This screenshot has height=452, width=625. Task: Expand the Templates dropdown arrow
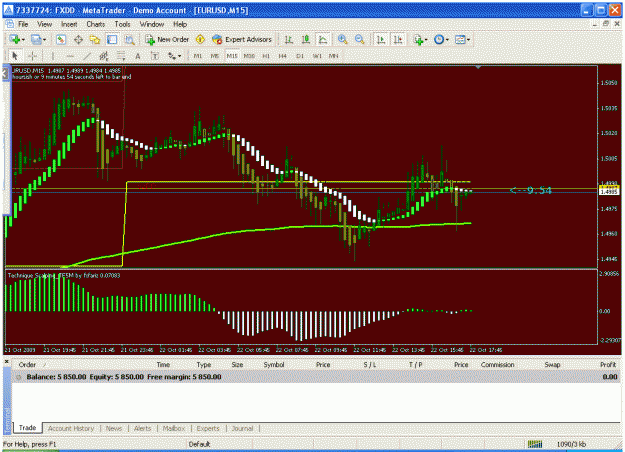(468, 40)
